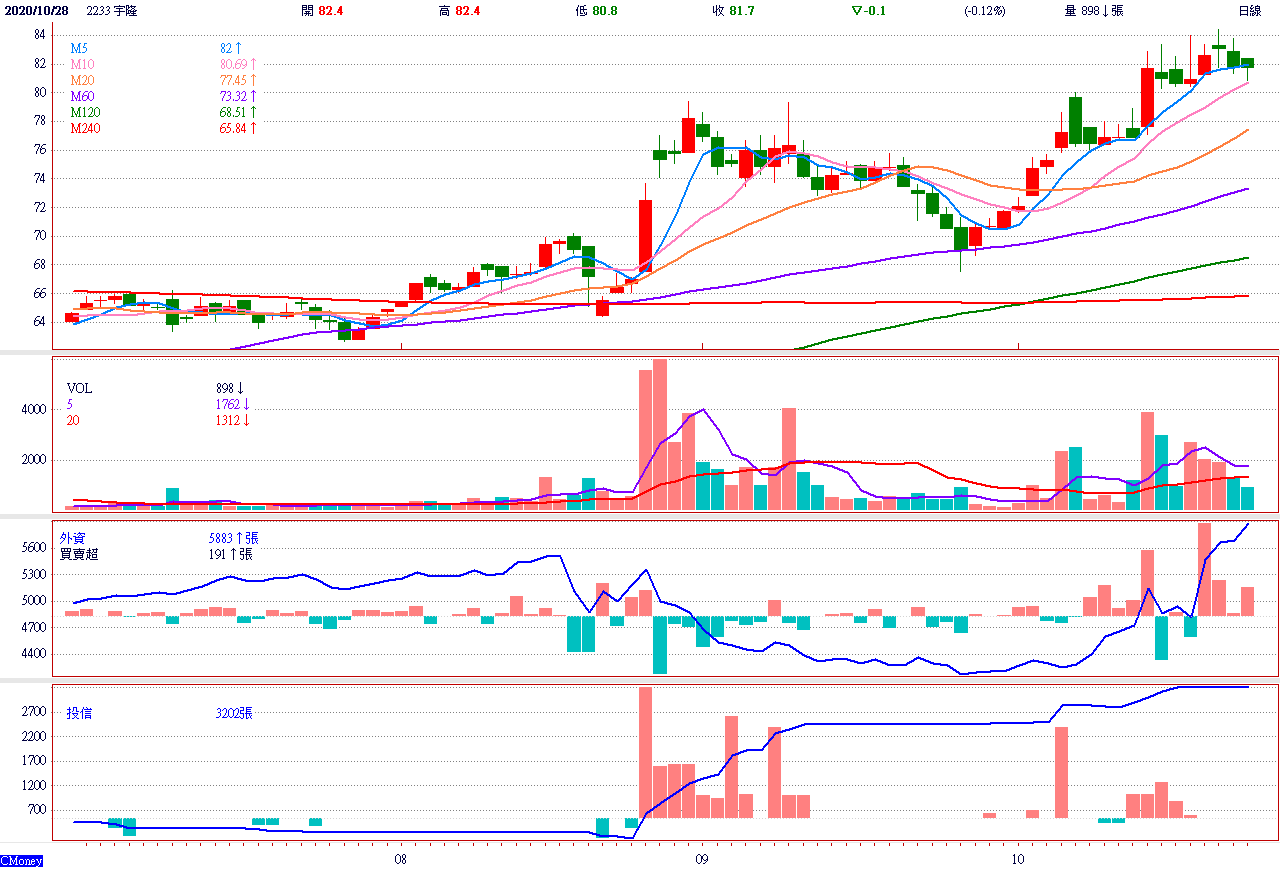The image size is (1280, 879).
Task: Select the M5 moving average legend label
Action: coord(79,48)
